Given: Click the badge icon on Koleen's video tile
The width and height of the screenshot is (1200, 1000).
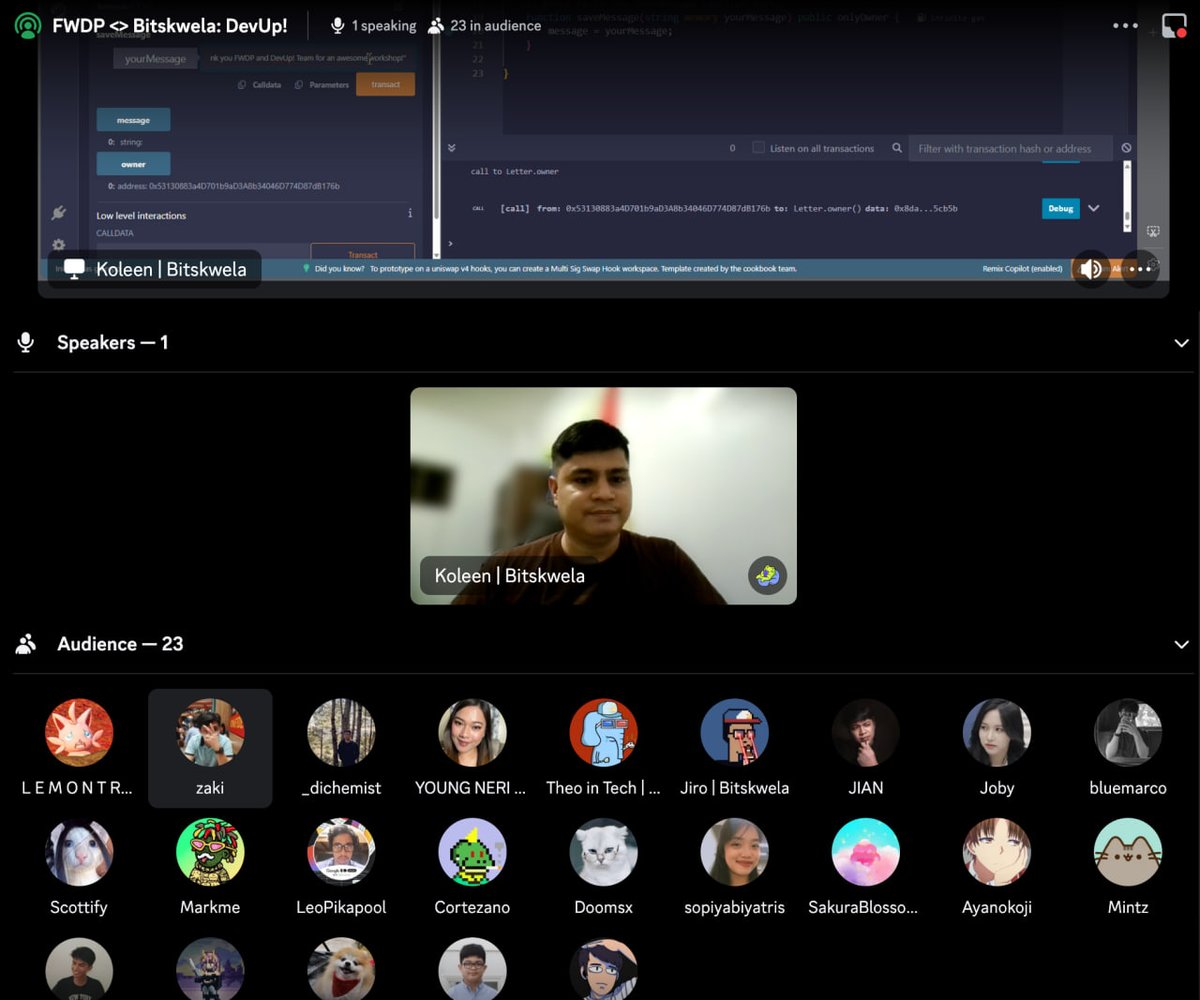Looking at the screenshot, I should pos(767,575).
